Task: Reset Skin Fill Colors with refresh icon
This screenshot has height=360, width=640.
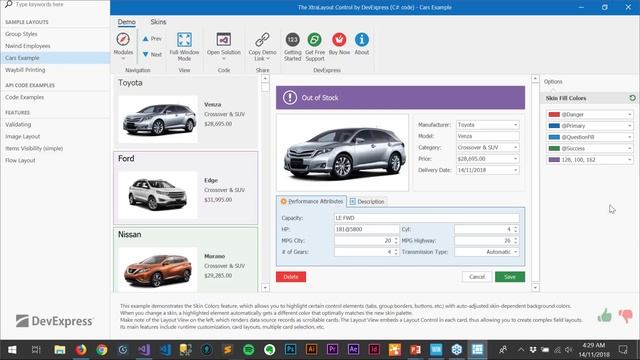Action: pos(632,98)
